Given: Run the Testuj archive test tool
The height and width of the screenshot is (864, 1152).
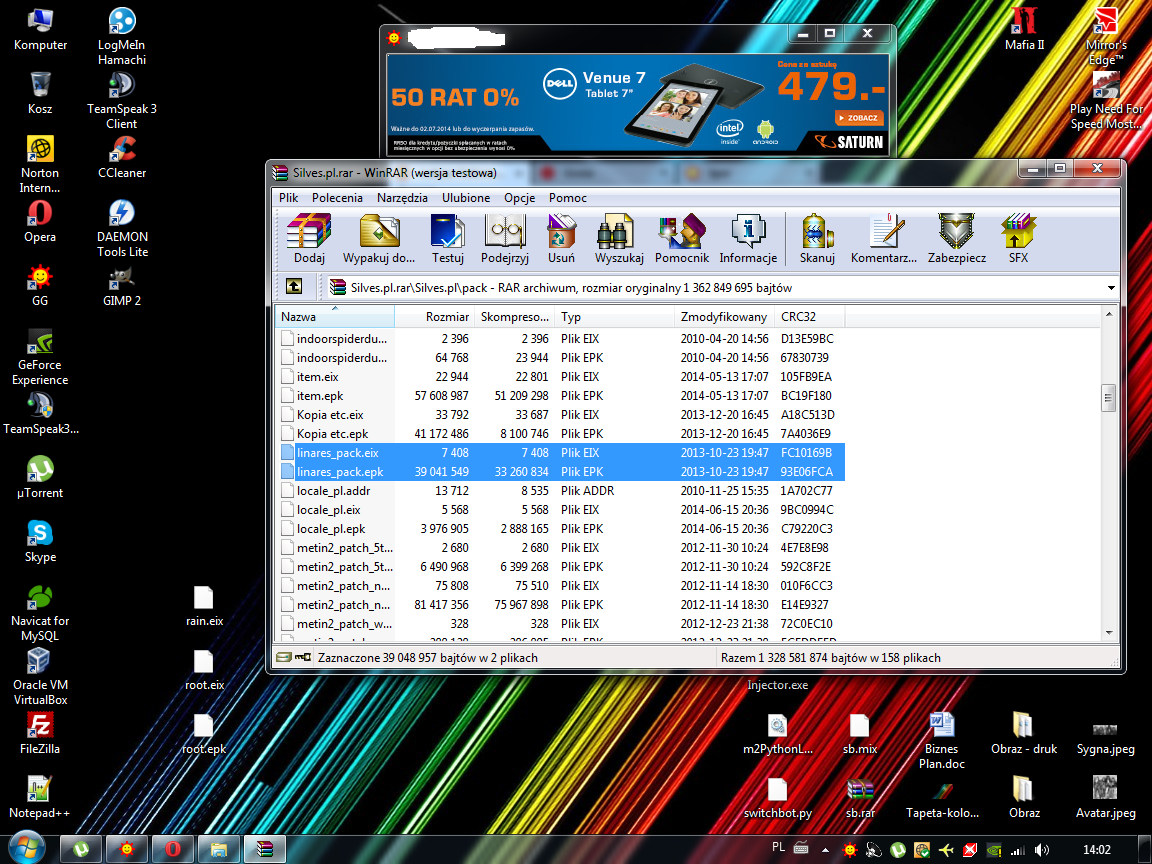Looking at the screenshot, I should tap(447, 238).
